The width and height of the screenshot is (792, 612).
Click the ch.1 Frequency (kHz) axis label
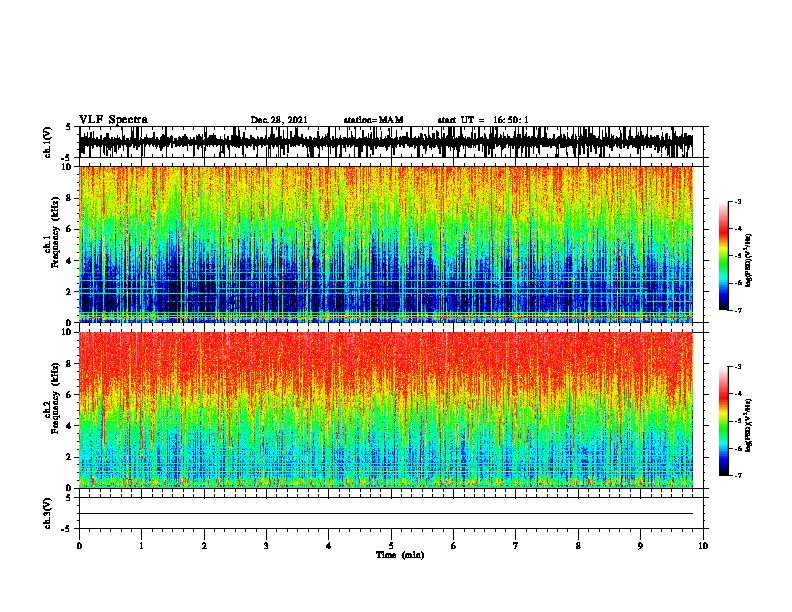click(51, 233)
